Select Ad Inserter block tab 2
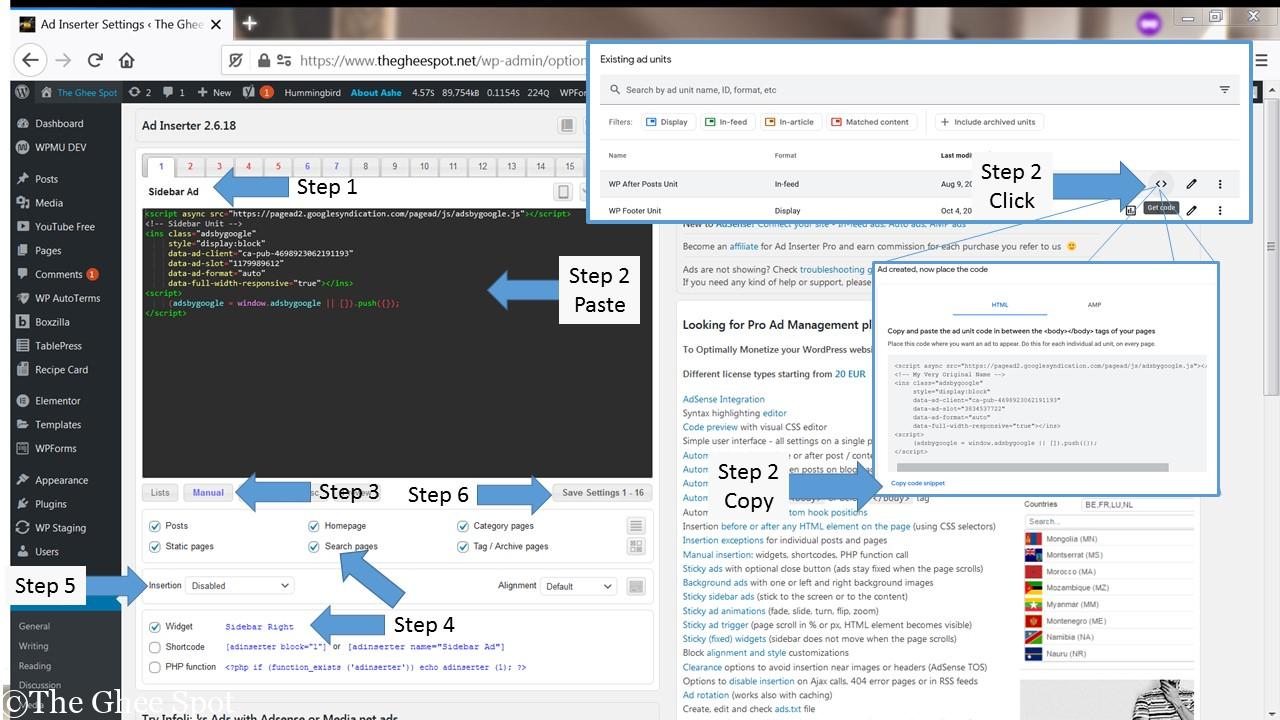Viewport: 1280px width, 720px height. click(190, 166)
